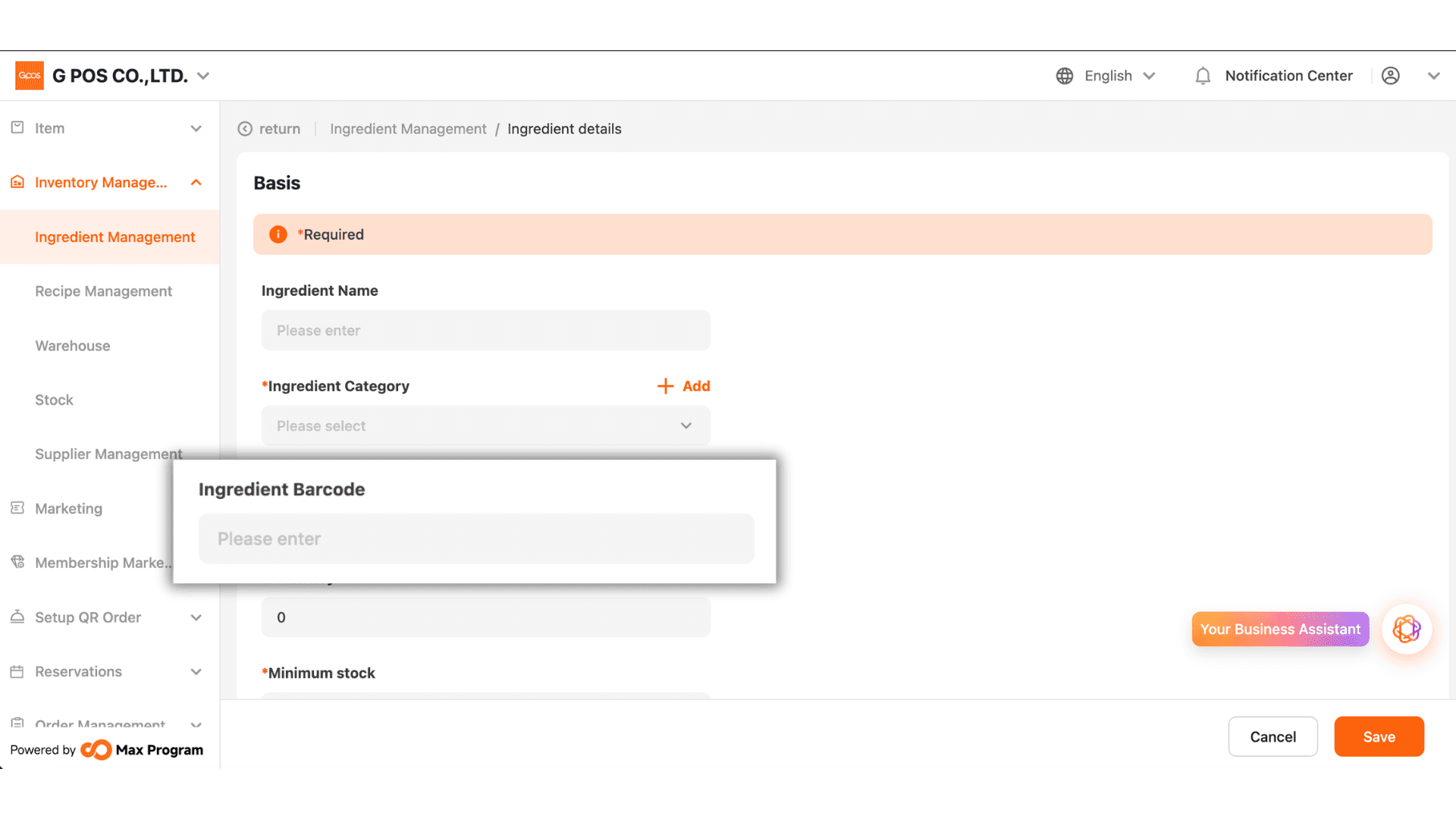
Task: Click the GPOS orange logo icon
Action: [30, 76]
